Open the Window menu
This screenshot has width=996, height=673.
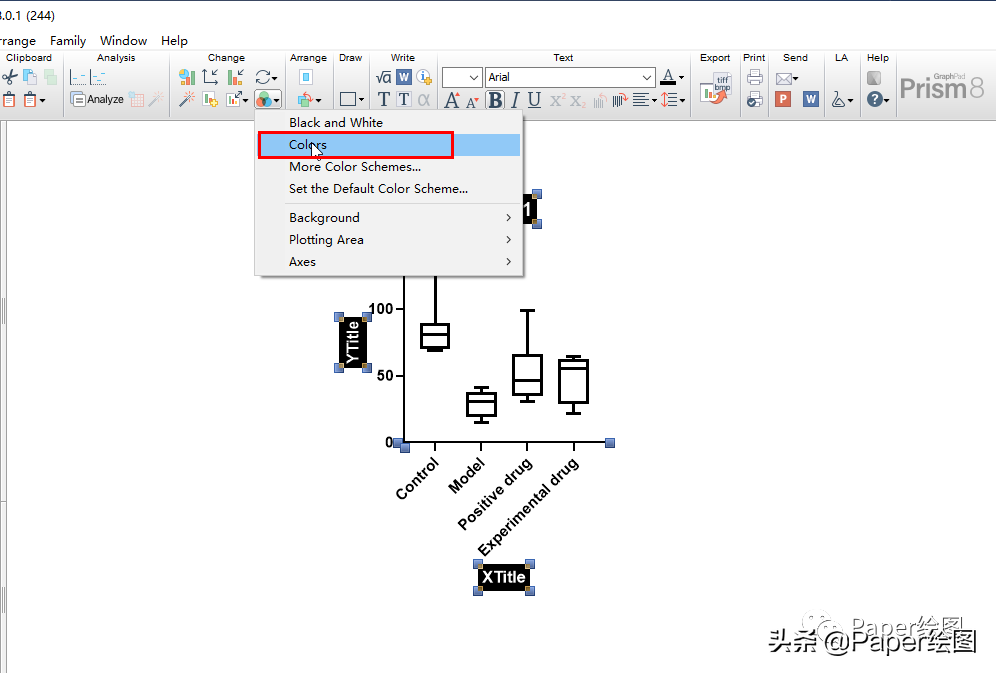click(x=123, y=41)
